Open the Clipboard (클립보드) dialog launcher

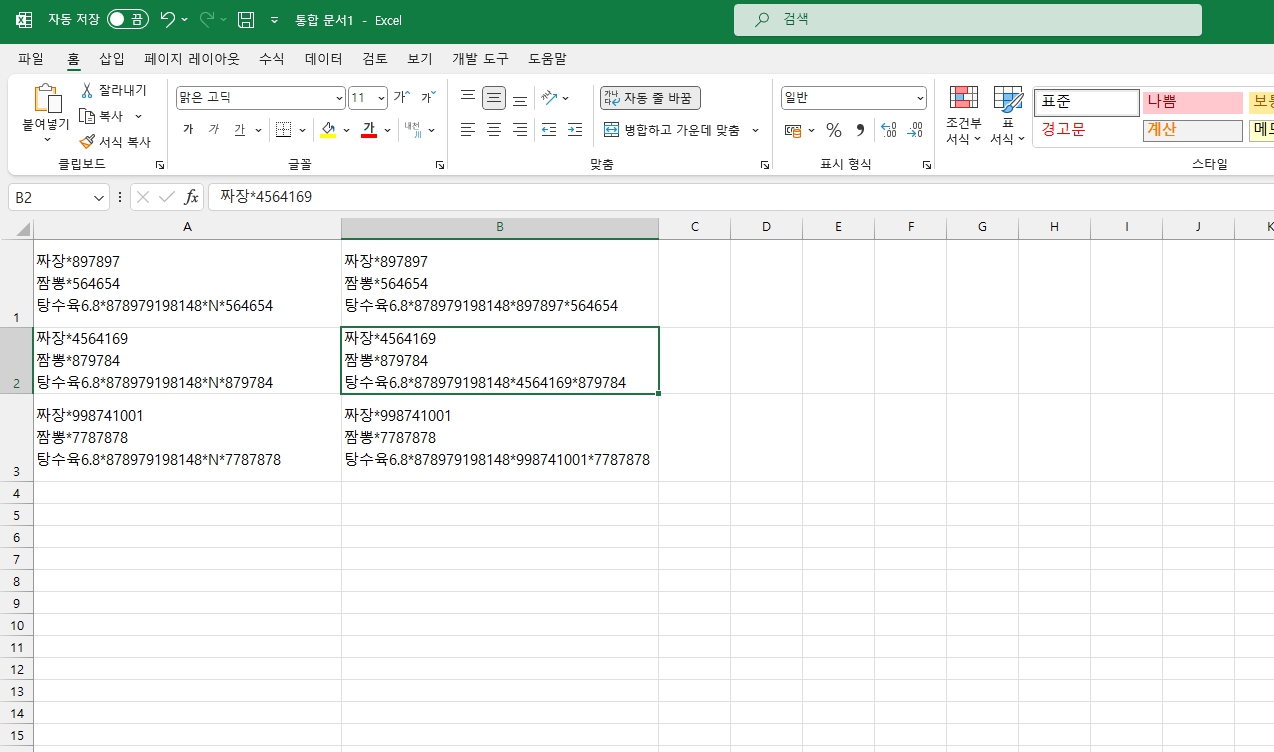(159, 165)
